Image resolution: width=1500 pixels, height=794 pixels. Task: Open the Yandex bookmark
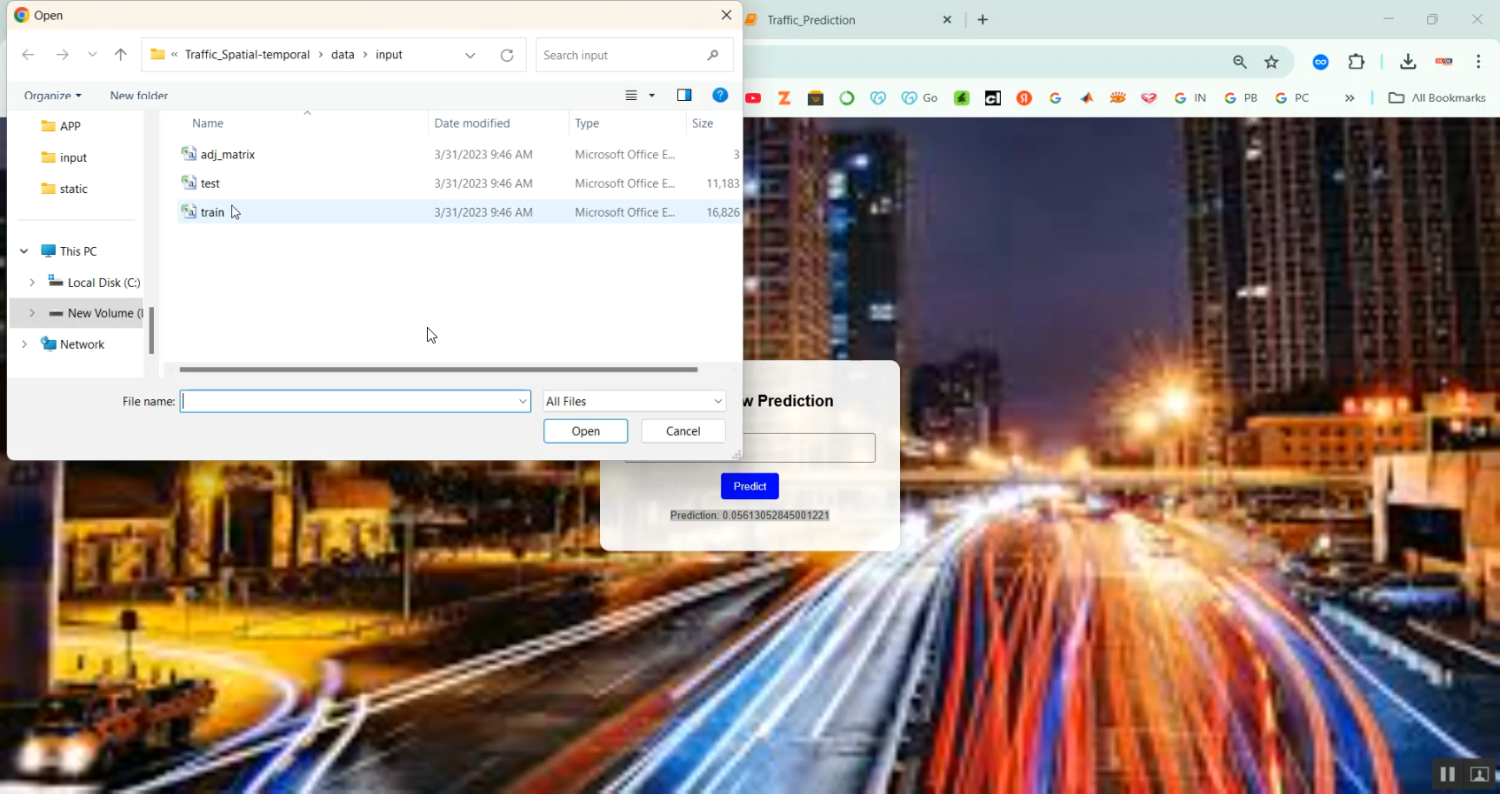click(1024, 98)
